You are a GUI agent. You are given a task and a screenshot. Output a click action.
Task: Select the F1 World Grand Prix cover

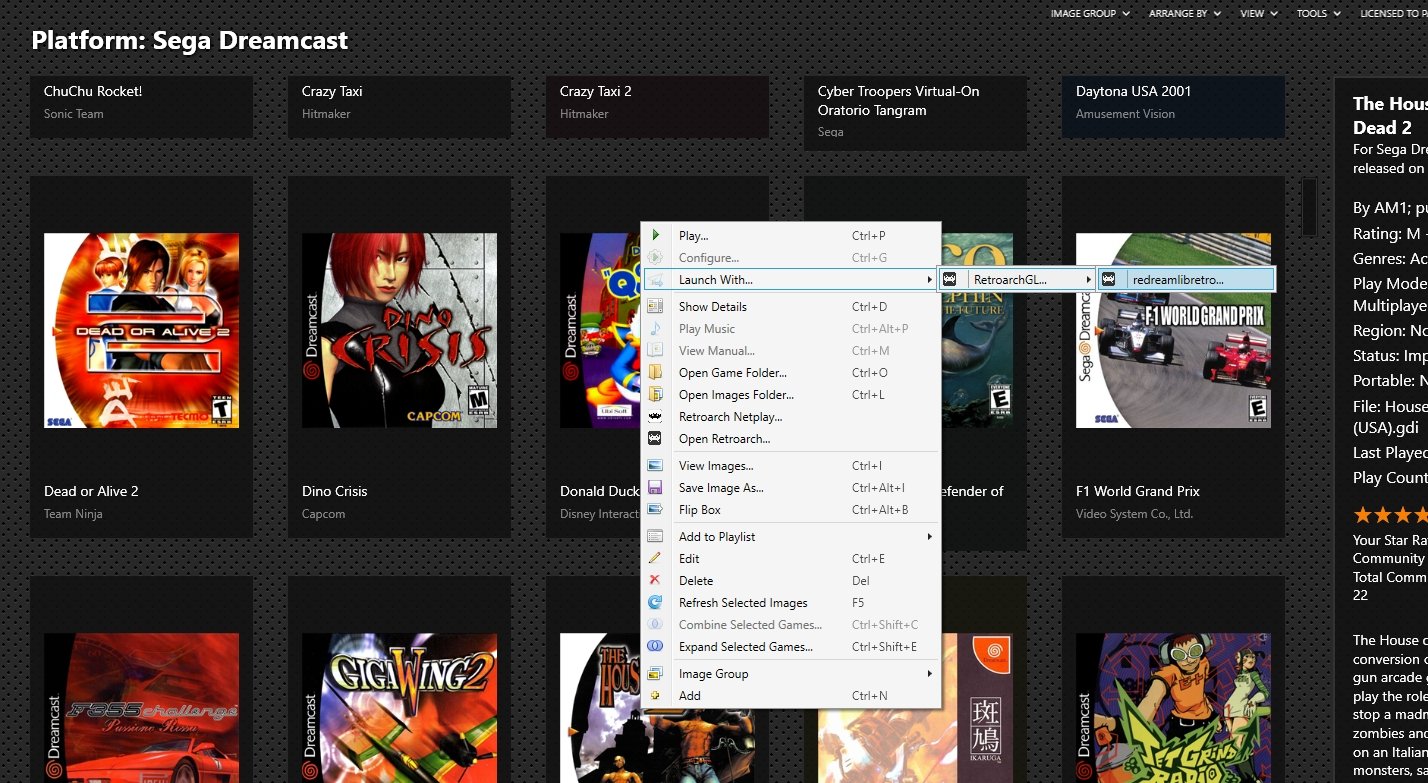pos(1173,331)
